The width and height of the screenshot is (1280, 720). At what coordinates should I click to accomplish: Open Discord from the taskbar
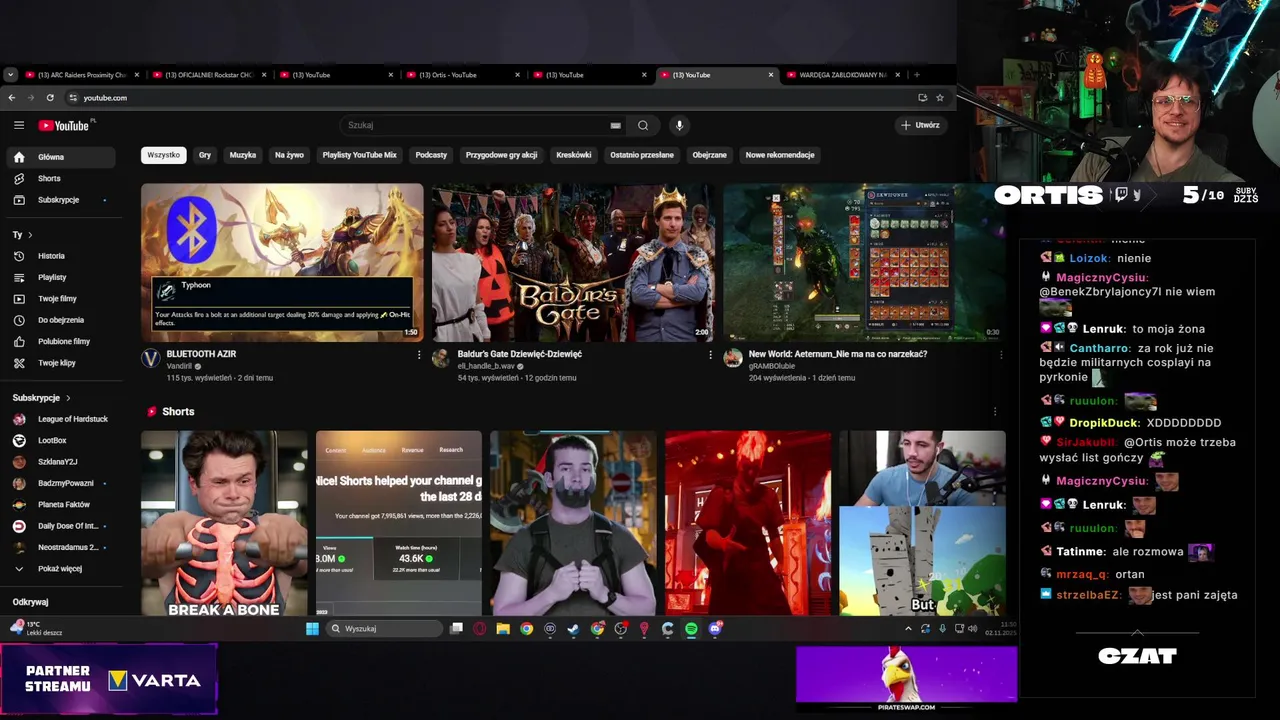coord(715,629)
